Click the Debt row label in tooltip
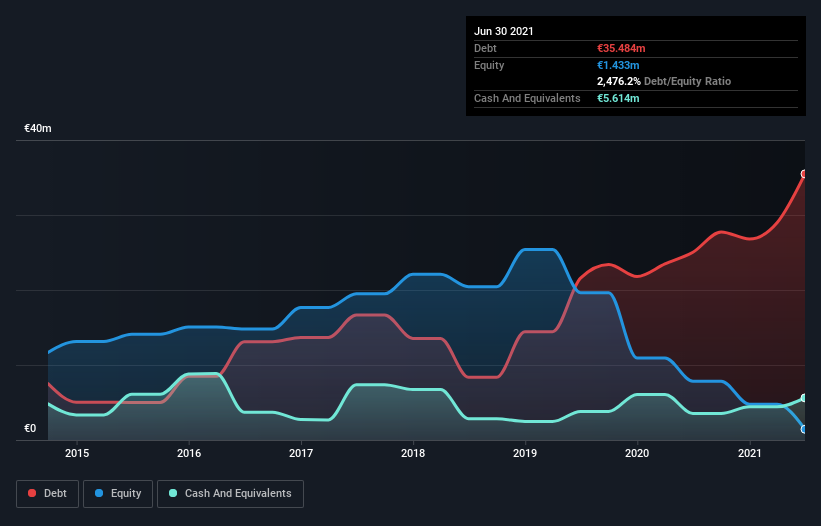Screen dimensions: 821x526 (485, 48)
